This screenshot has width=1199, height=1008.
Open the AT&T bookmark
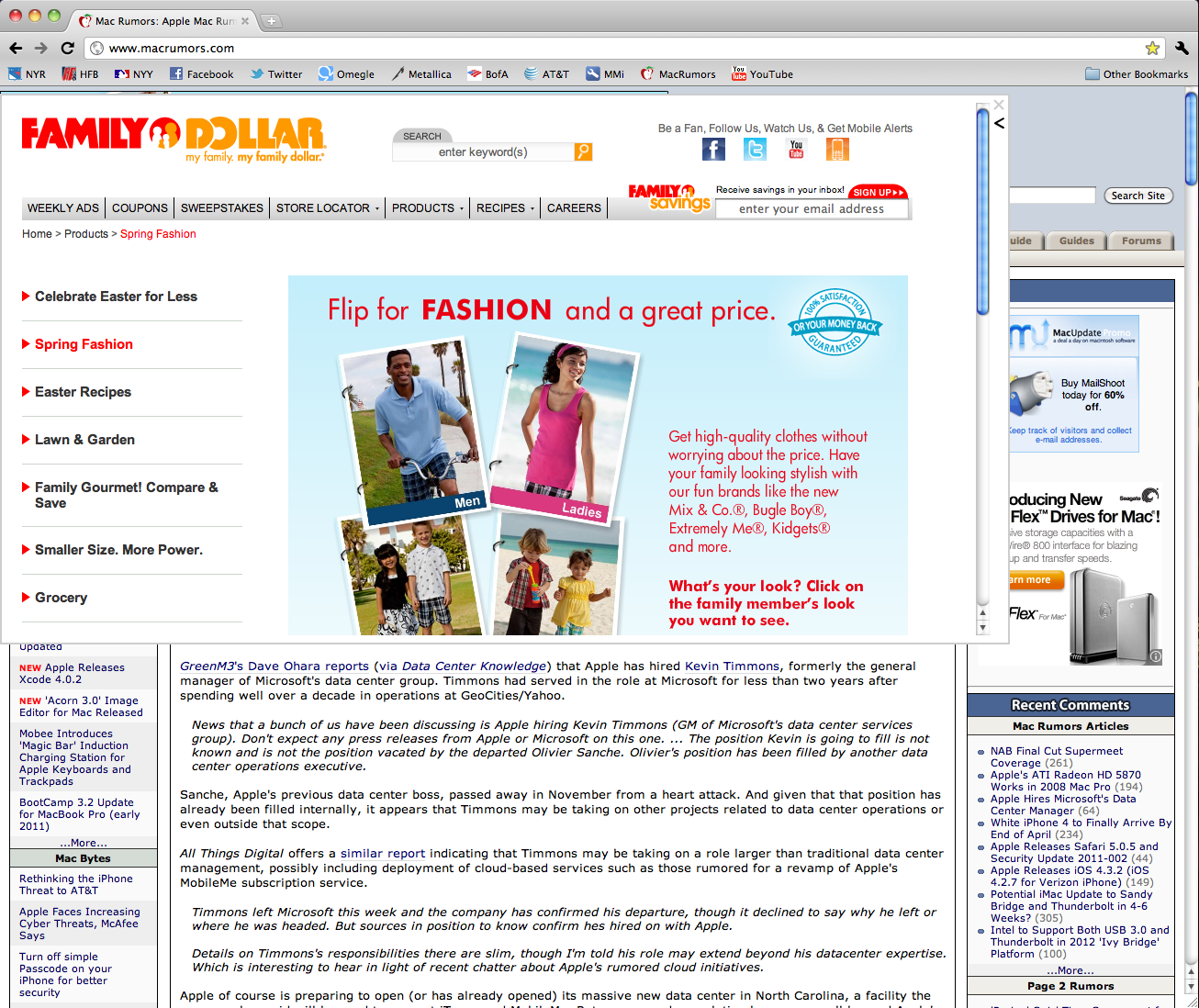click(x=546, y=74)
